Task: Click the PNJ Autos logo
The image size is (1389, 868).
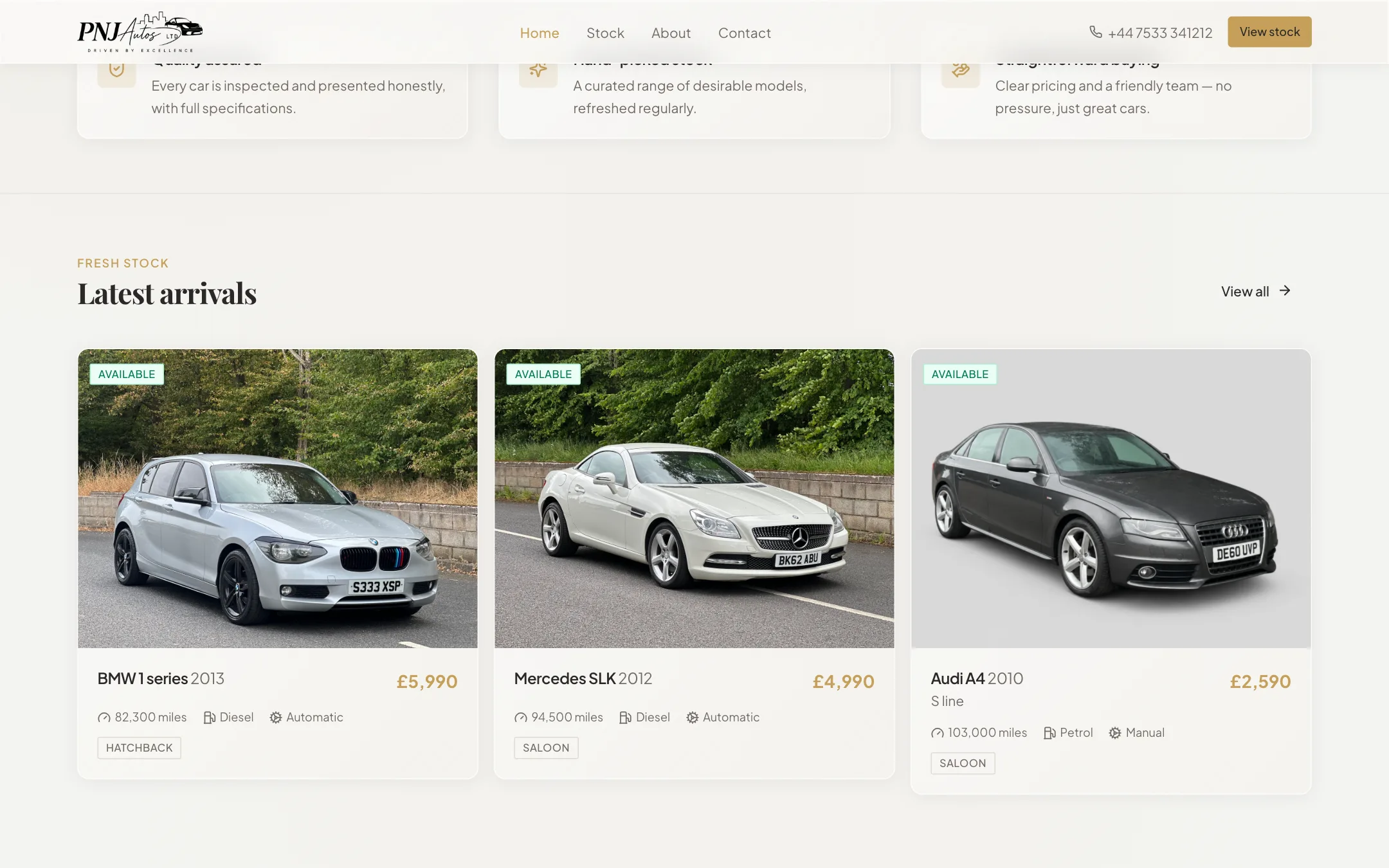Action: coord(140,32)
